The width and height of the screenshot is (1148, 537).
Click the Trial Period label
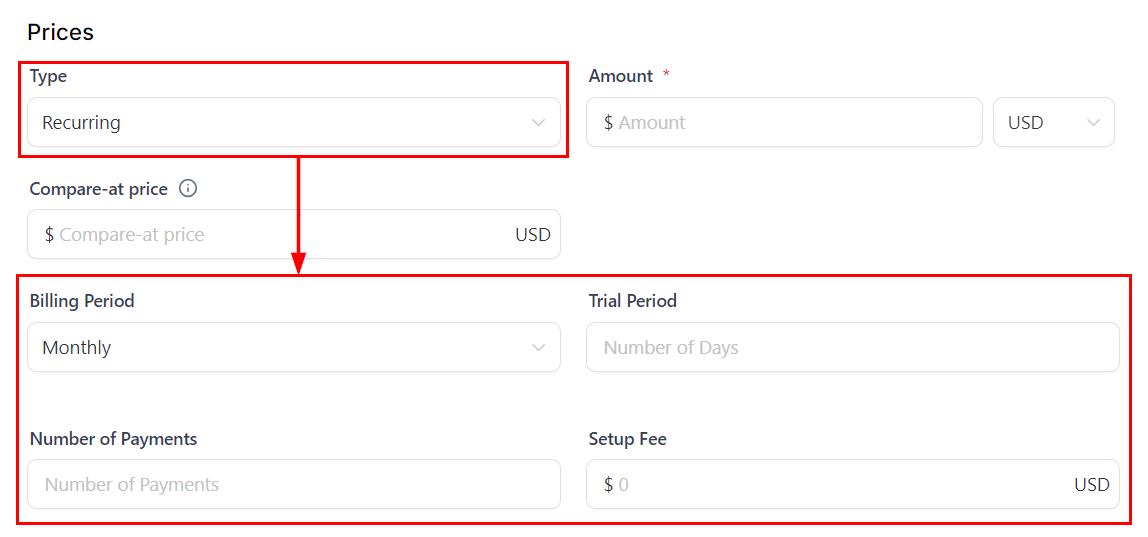pyautogui.click(x=632, y=301)
